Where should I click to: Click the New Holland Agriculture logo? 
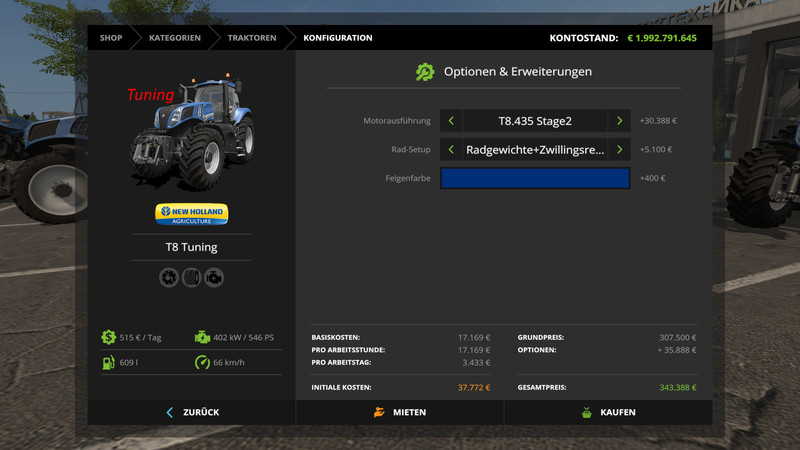[x=191, y=214]
